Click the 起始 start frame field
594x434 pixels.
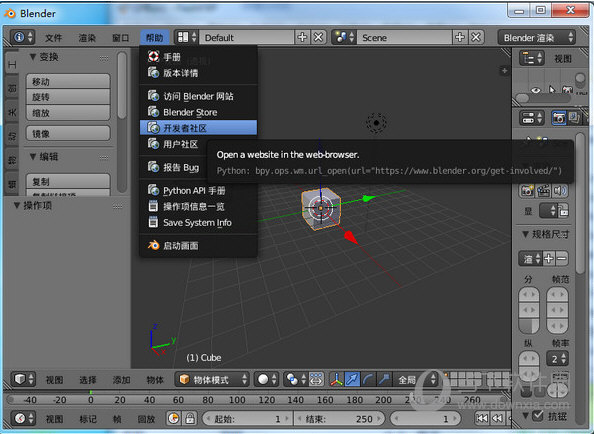click(x=247, y=418)
